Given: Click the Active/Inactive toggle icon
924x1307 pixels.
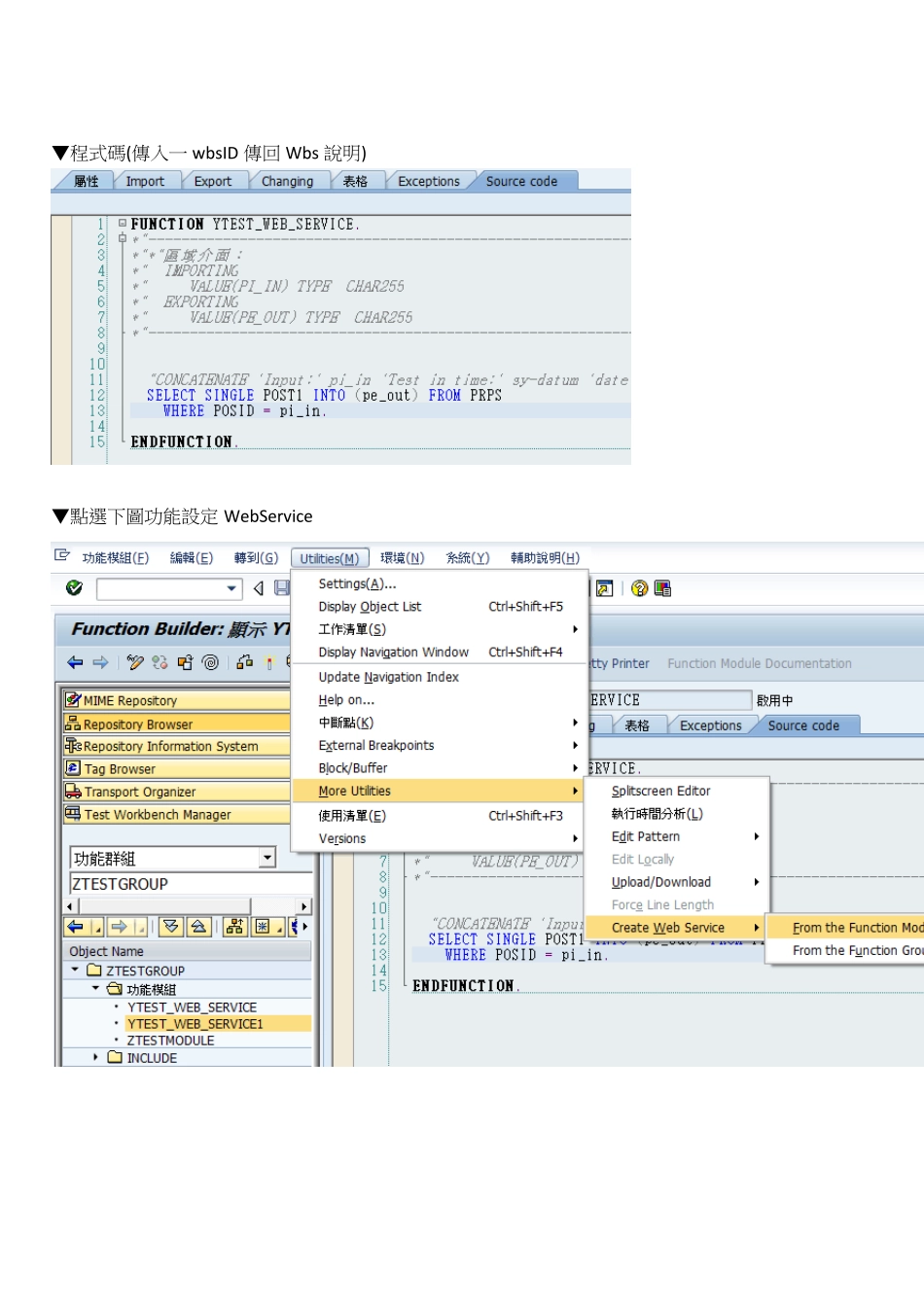Looking at the screenshot, I should click(x=160, y=662).
